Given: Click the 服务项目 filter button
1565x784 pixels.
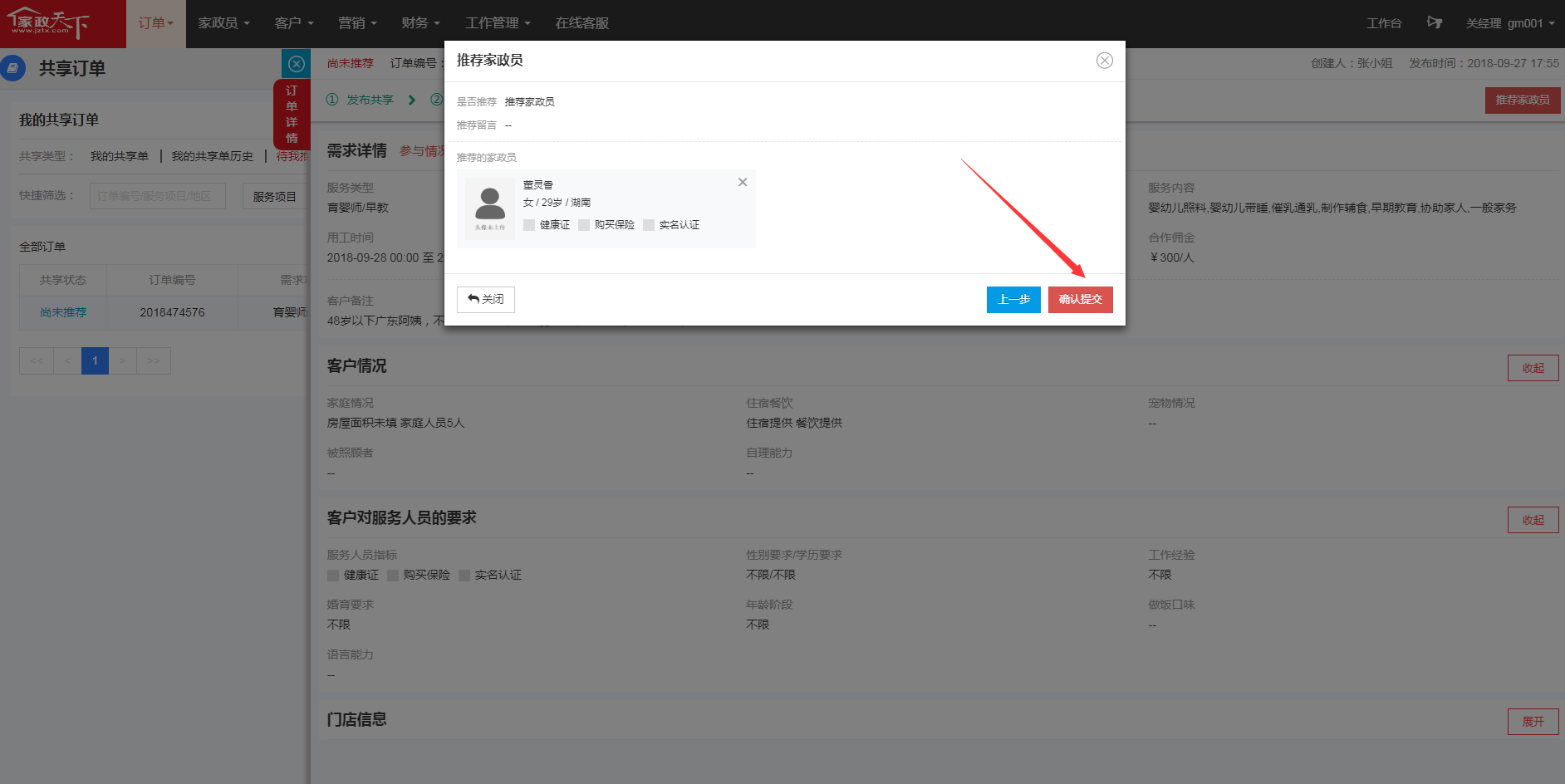Looking at the screenshot, I should 274,197.
